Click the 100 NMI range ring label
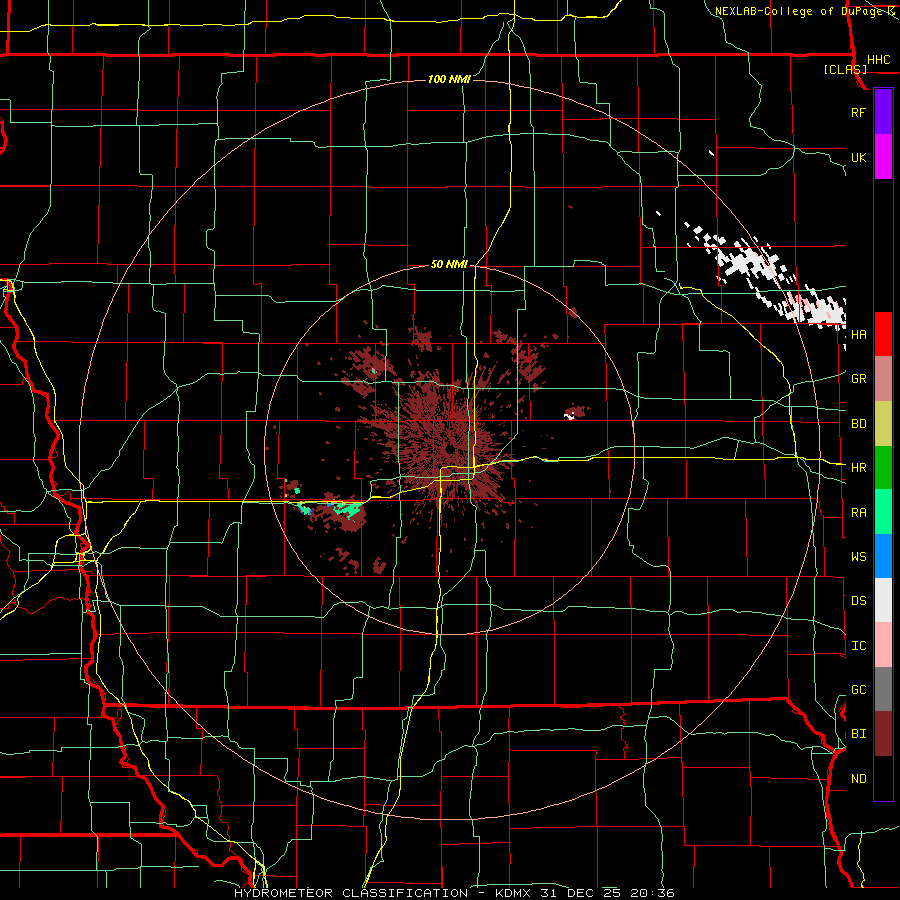Viewport: 900px width, 900px height. (449, 79)
